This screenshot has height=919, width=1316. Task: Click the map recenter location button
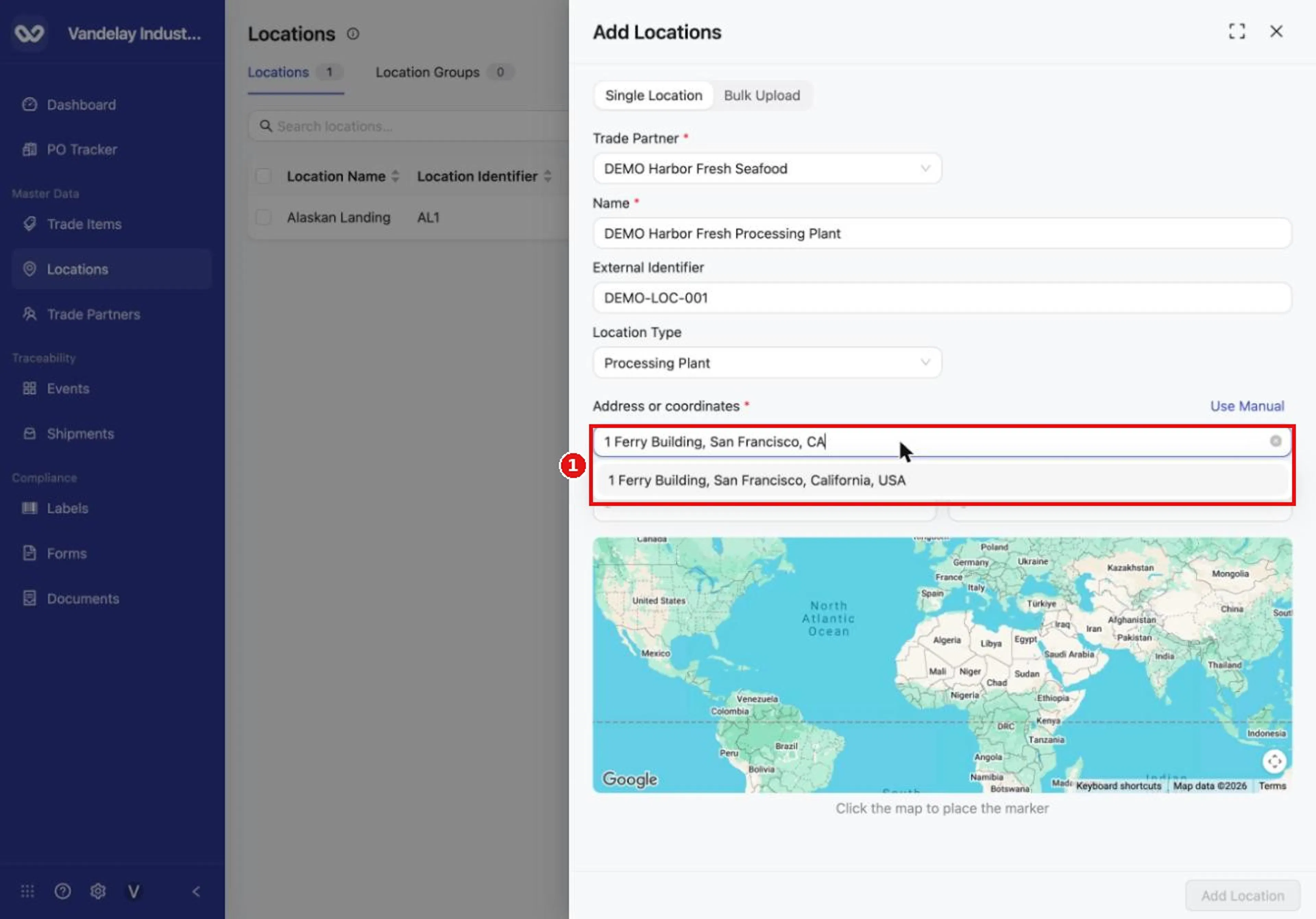pyautogui.click(x=1274, y=761)
